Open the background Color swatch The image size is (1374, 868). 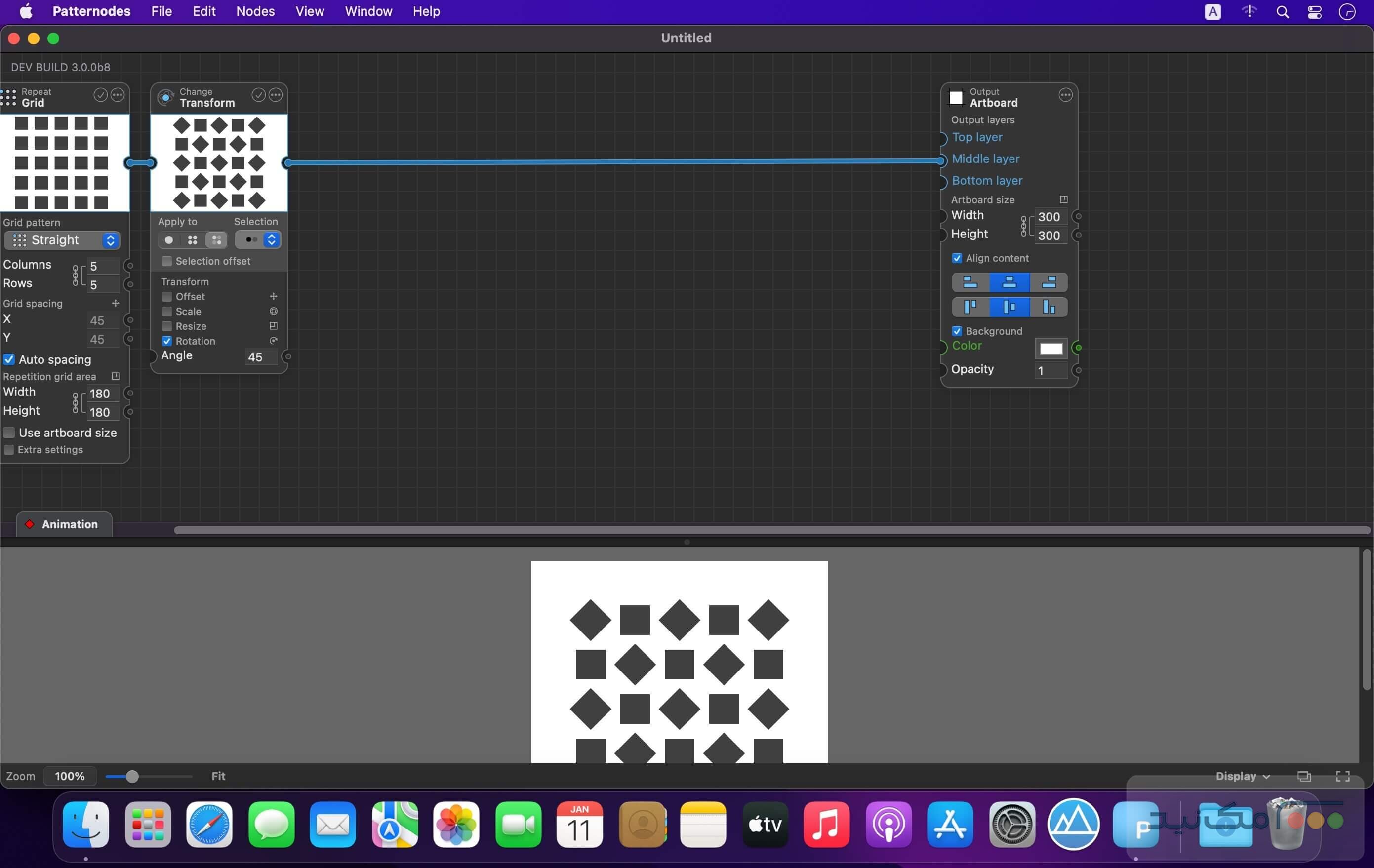1051,349
